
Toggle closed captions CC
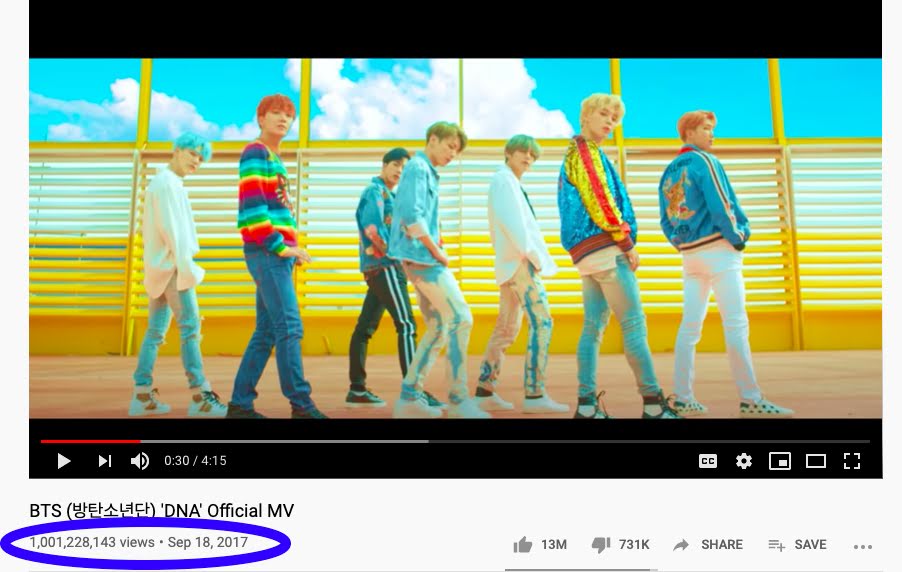click(708, 461)
